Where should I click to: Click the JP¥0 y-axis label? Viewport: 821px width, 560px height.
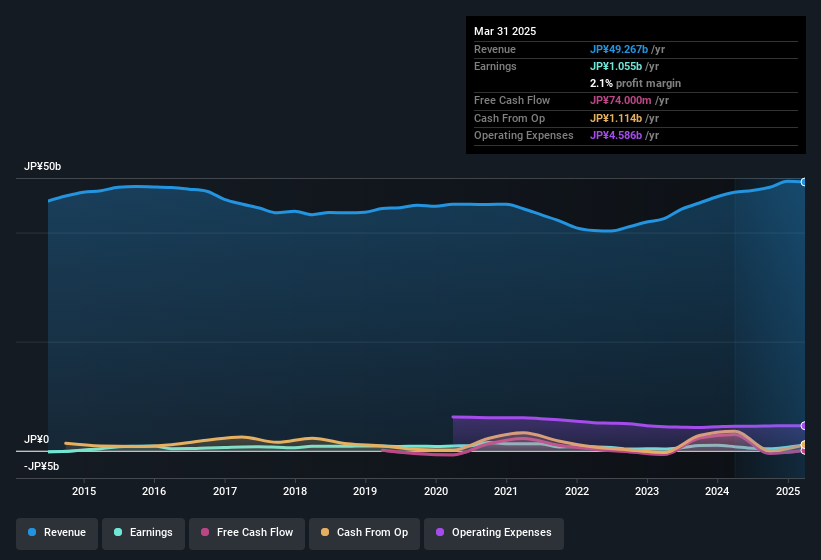coord(37,439)
